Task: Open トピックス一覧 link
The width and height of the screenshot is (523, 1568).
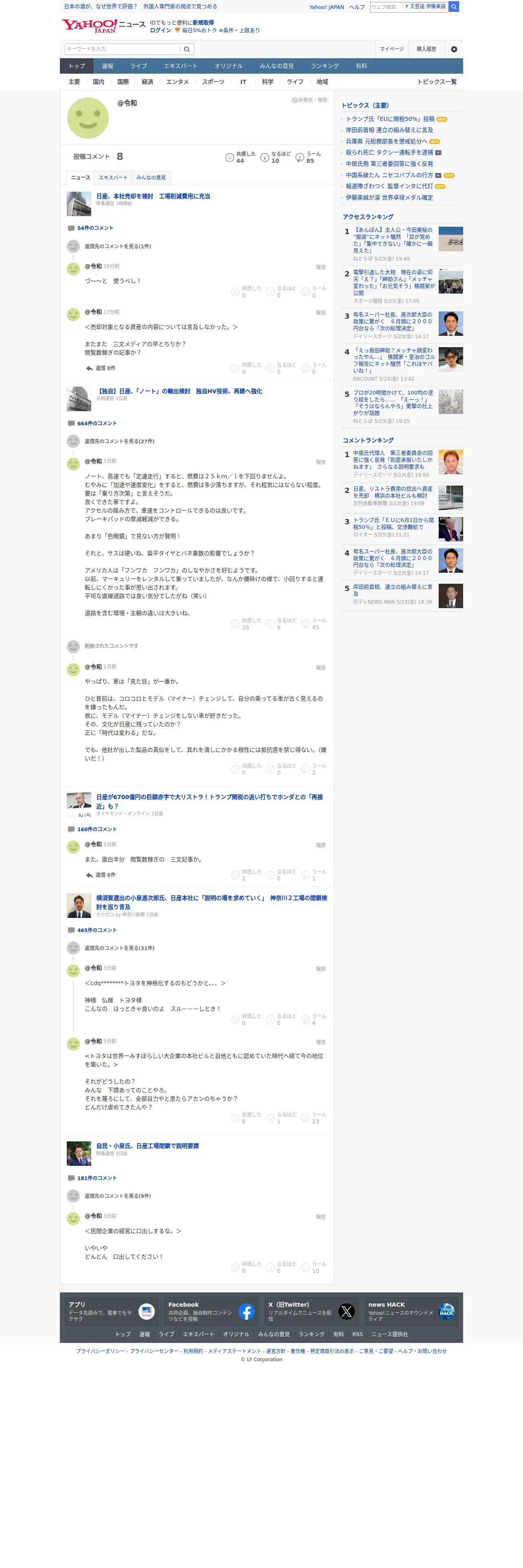Action: tap(437, 82)
